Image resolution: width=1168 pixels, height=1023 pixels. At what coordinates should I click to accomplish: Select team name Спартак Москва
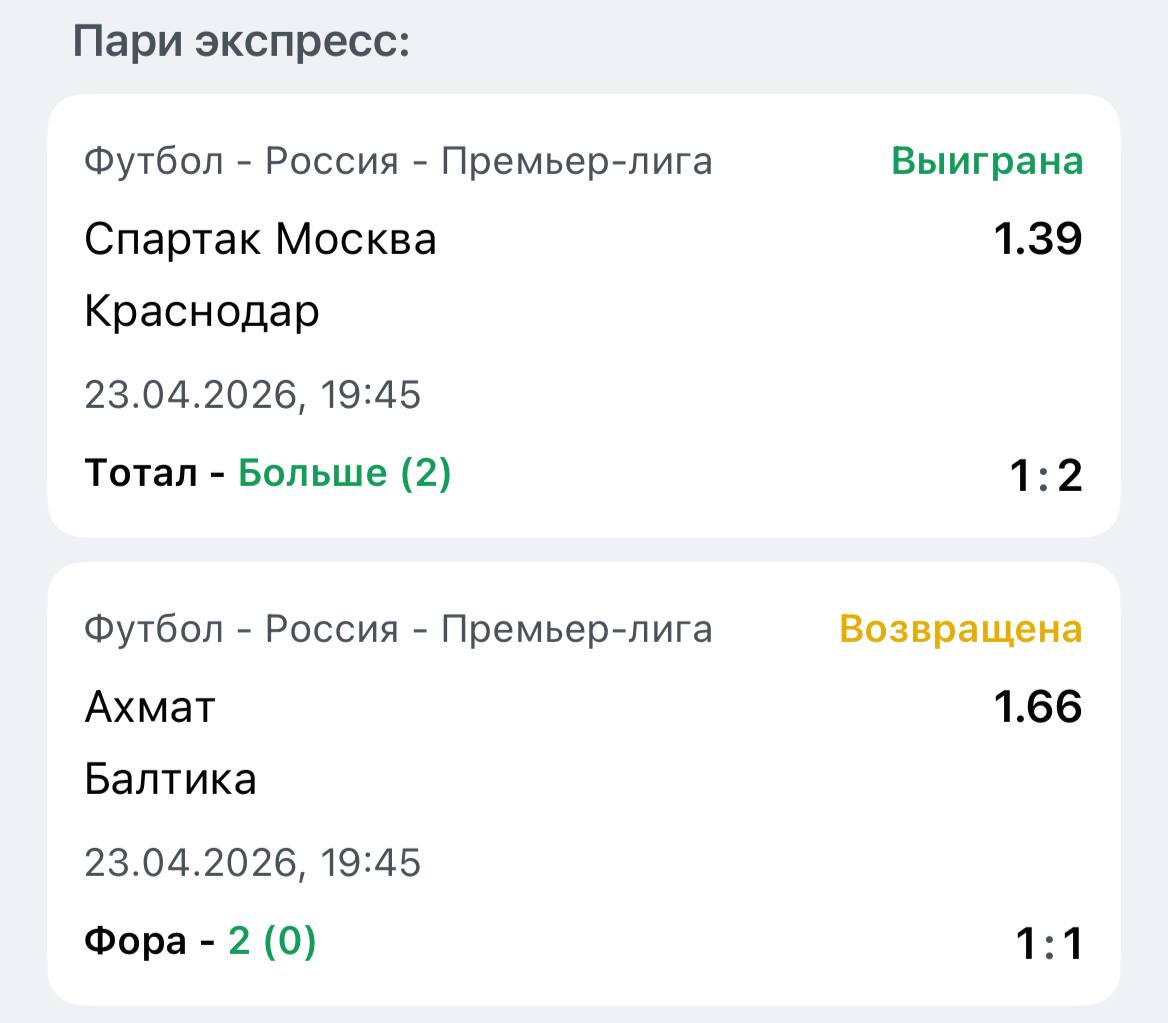pyautogui.click(x=260, y=240)
